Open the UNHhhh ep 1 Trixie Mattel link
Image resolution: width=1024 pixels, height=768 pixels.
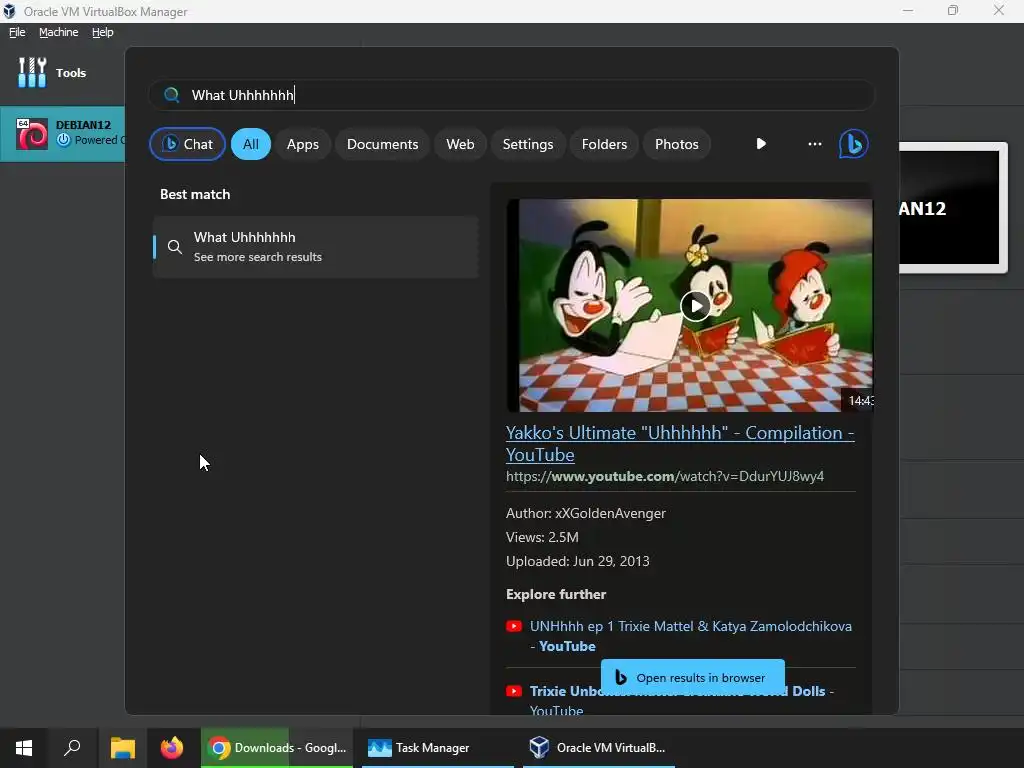pyautogui.click(x=691, y=636)
